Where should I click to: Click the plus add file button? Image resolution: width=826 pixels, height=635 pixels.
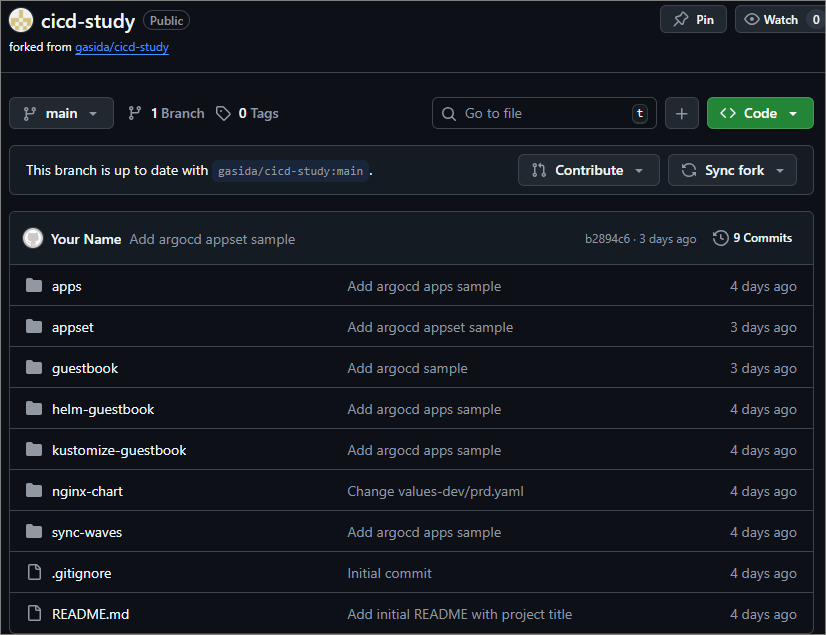(682, 113)
